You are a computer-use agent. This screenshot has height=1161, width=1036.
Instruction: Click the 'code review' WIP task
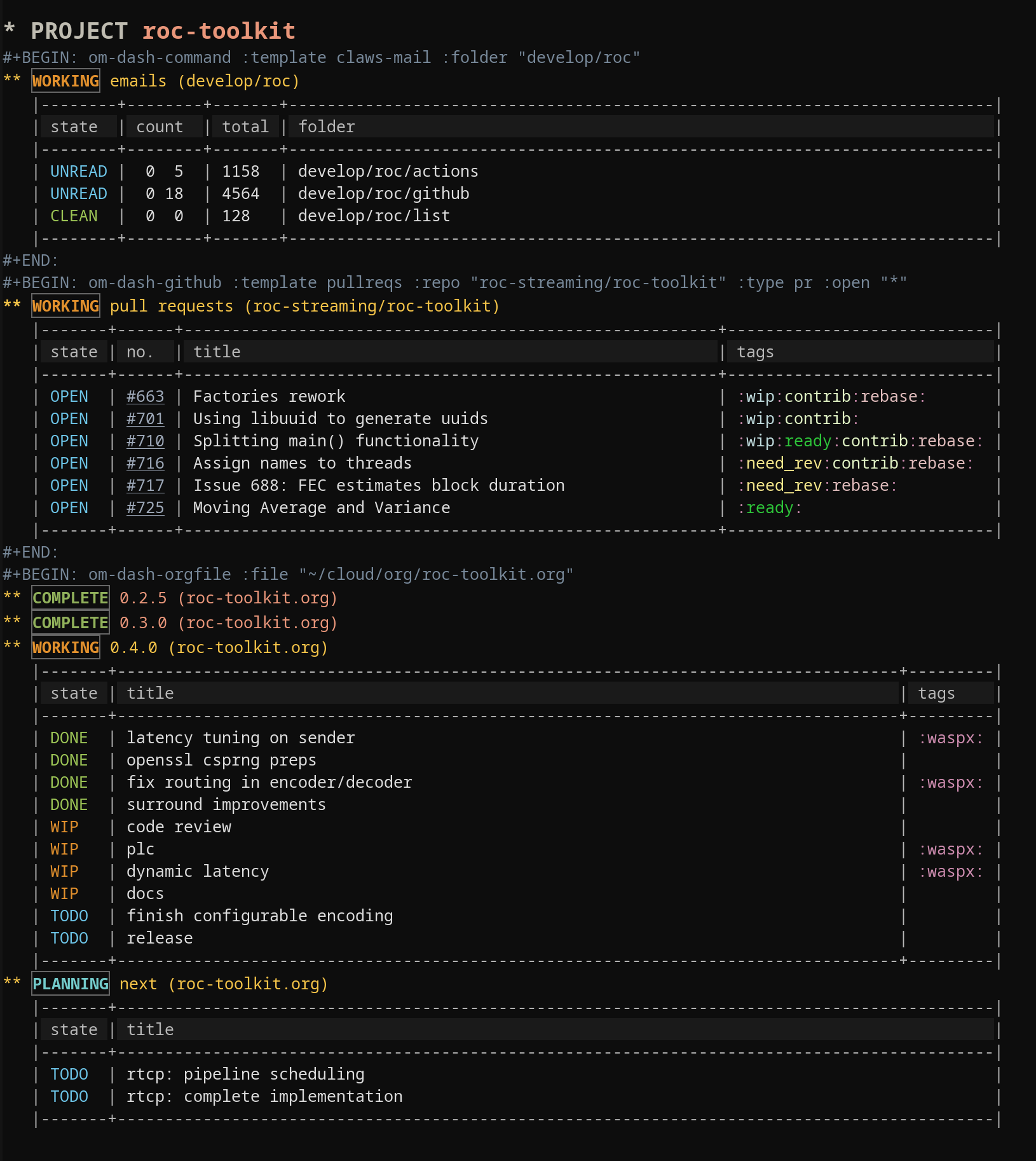179,827
